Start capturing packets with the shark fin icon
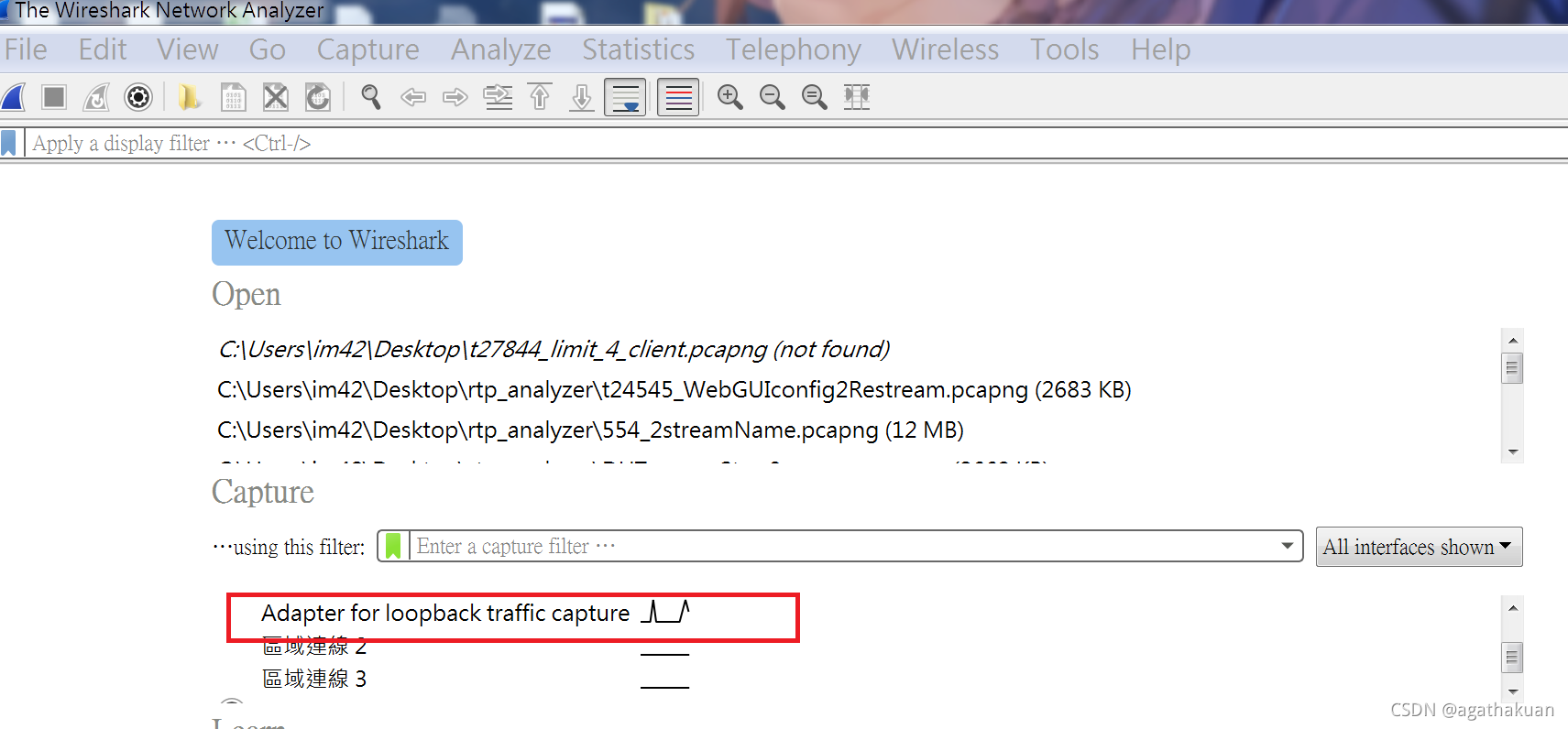 click(x=13, y=96)
